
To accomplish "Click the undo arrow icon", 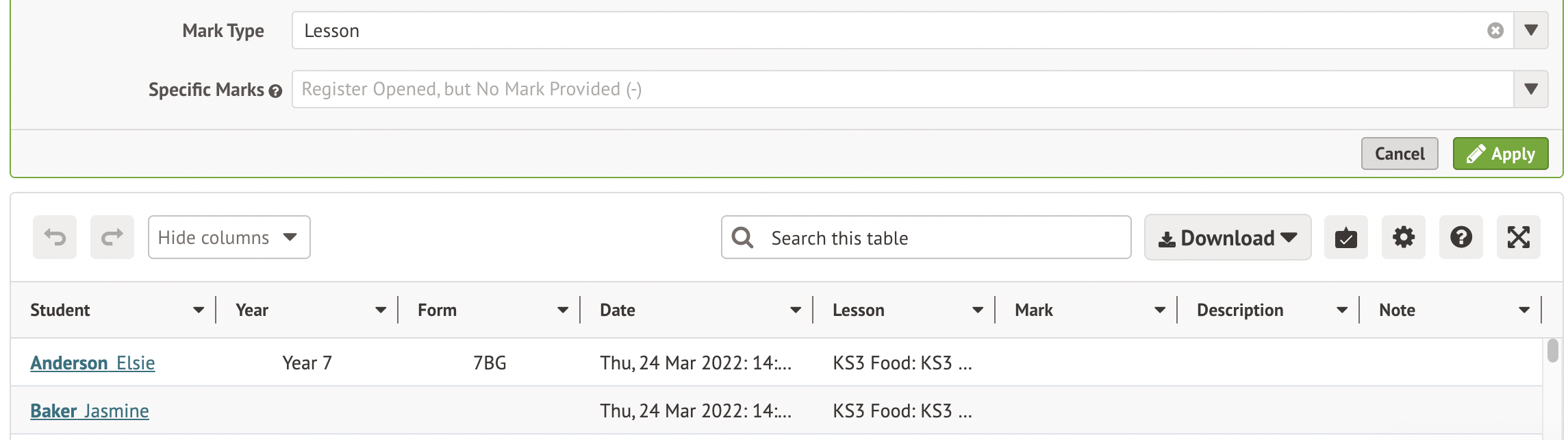I will click(x=55, y=237).
